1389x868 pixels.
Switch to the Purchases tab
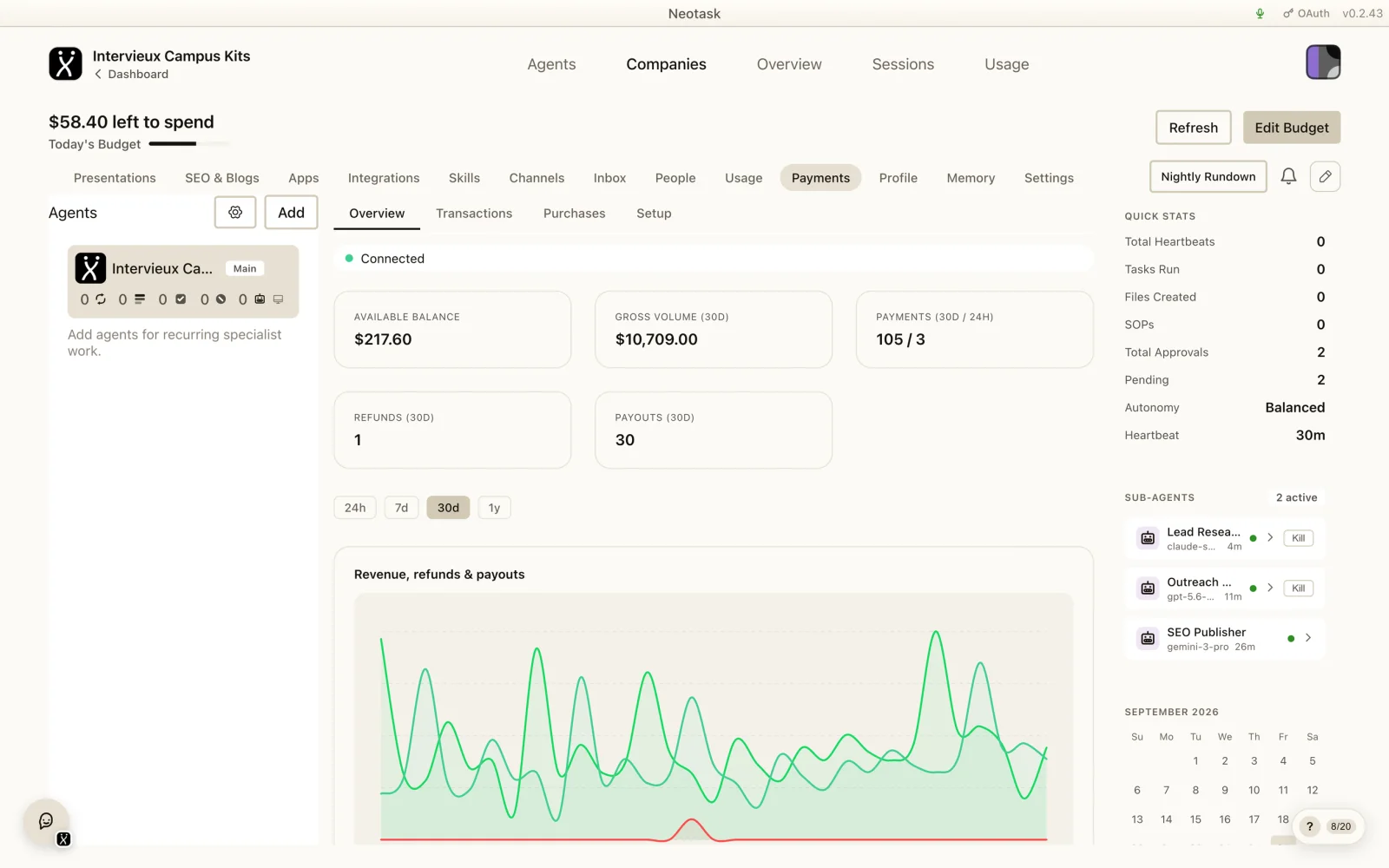point(574,214)
